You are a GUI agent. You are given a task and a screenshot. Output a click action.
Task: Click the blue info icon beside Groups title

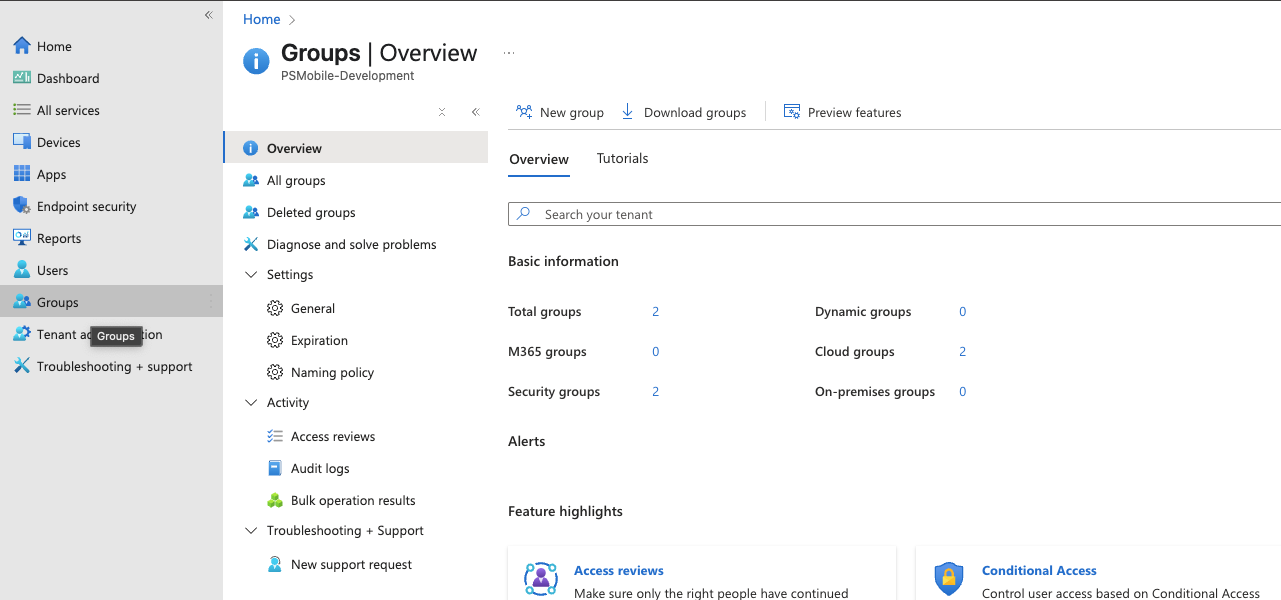coord(256,61)
